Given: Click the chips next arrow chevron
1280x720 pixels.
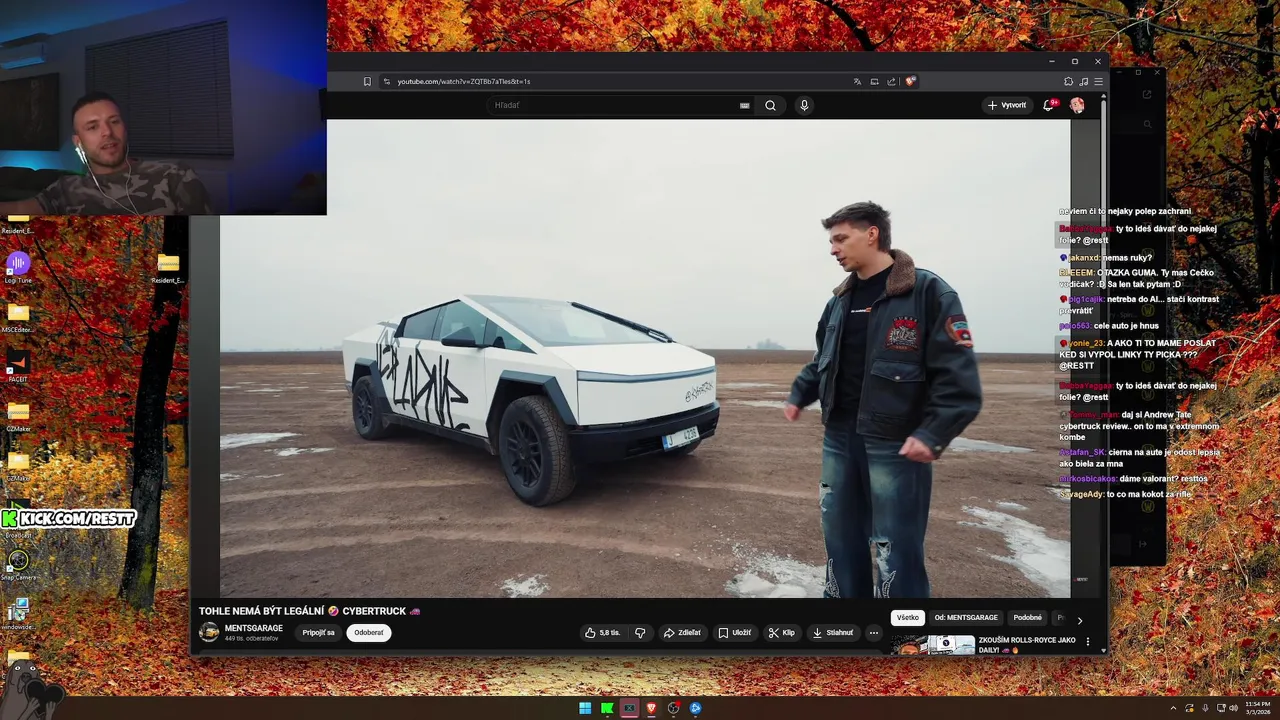Looking at the screenshot, I should coord(1079,620).
